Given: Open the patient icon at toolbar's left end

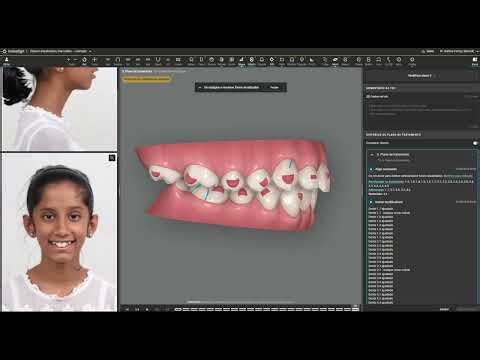Looking at the screenshot, I should [6, 61].
